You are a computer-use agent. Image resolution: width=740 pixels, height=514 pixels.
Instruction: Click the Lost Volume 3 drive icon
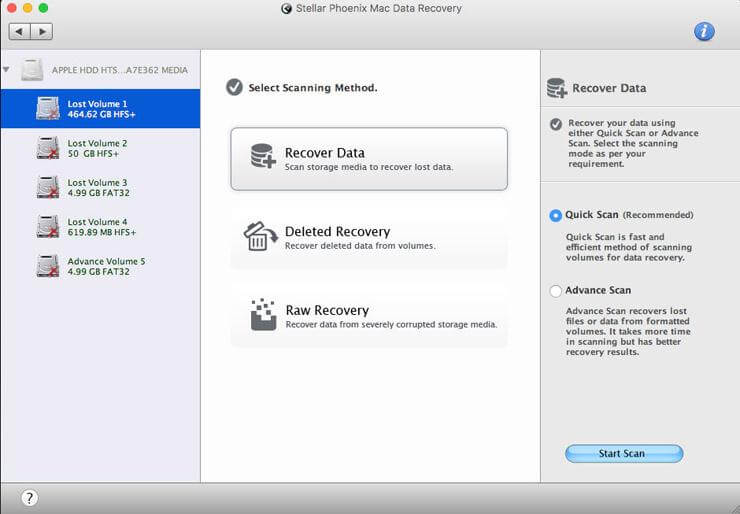pyautogui.click(x=48, y=187)
